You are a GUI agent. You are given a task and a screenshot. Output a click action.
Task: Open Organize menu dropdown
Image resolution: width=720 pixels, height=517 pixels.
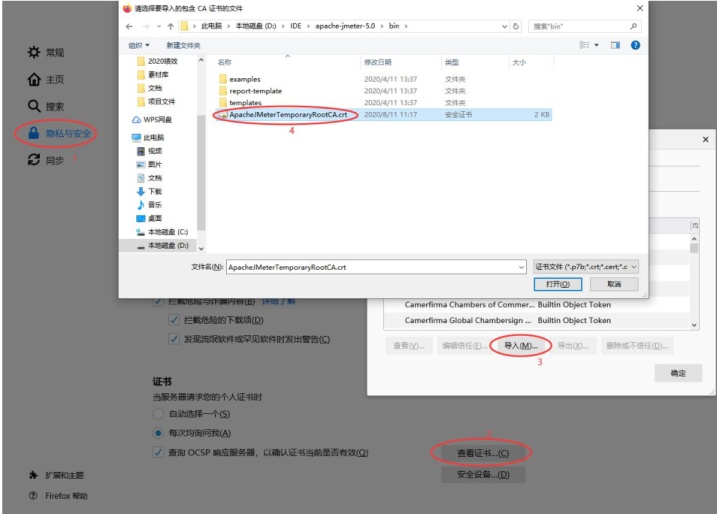click(139, 45)
